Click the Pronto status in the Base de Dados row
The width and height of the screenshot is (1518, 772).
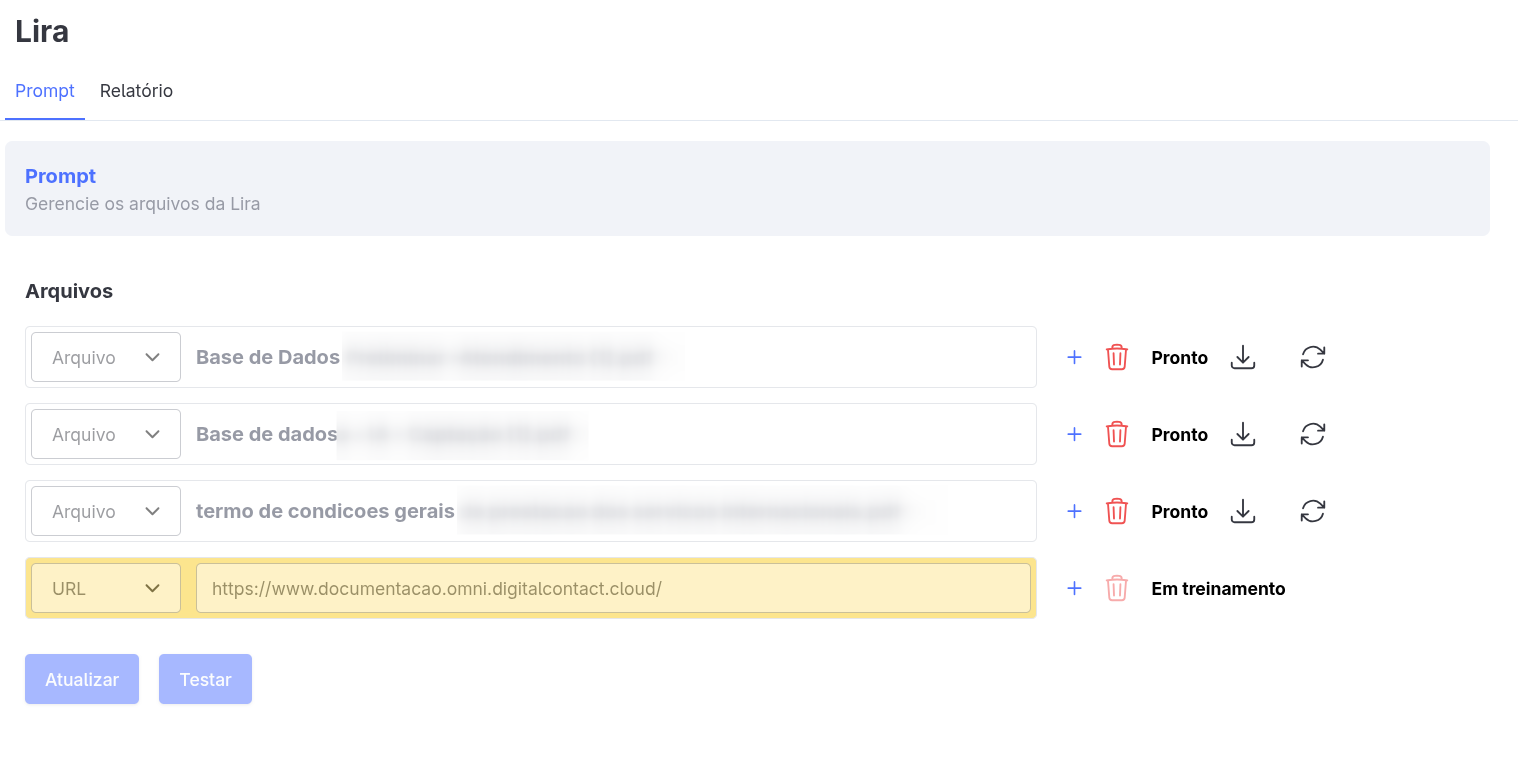tap(1180, 357)
